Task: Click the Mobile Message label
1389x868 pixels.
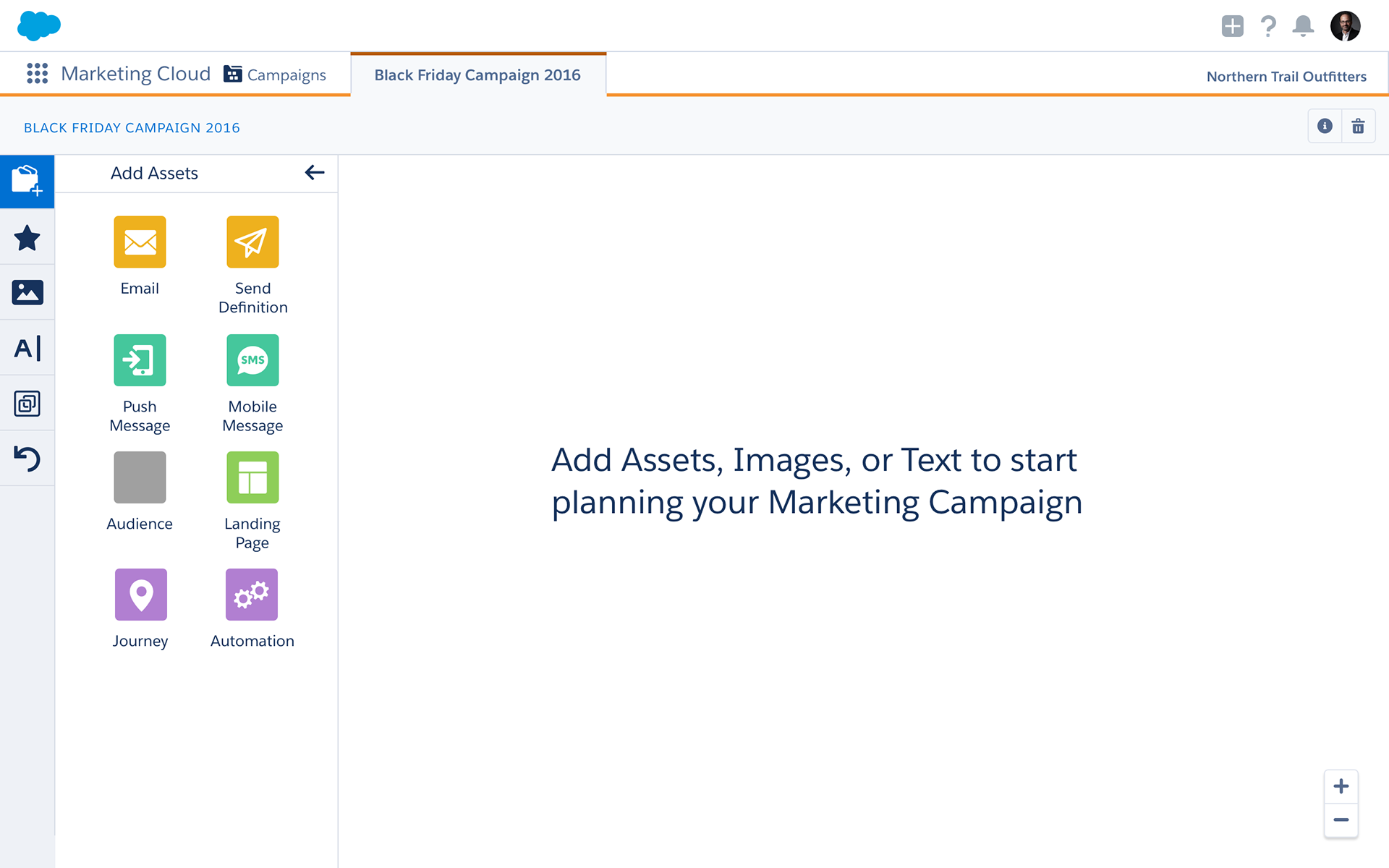Action: pos(252,416)
